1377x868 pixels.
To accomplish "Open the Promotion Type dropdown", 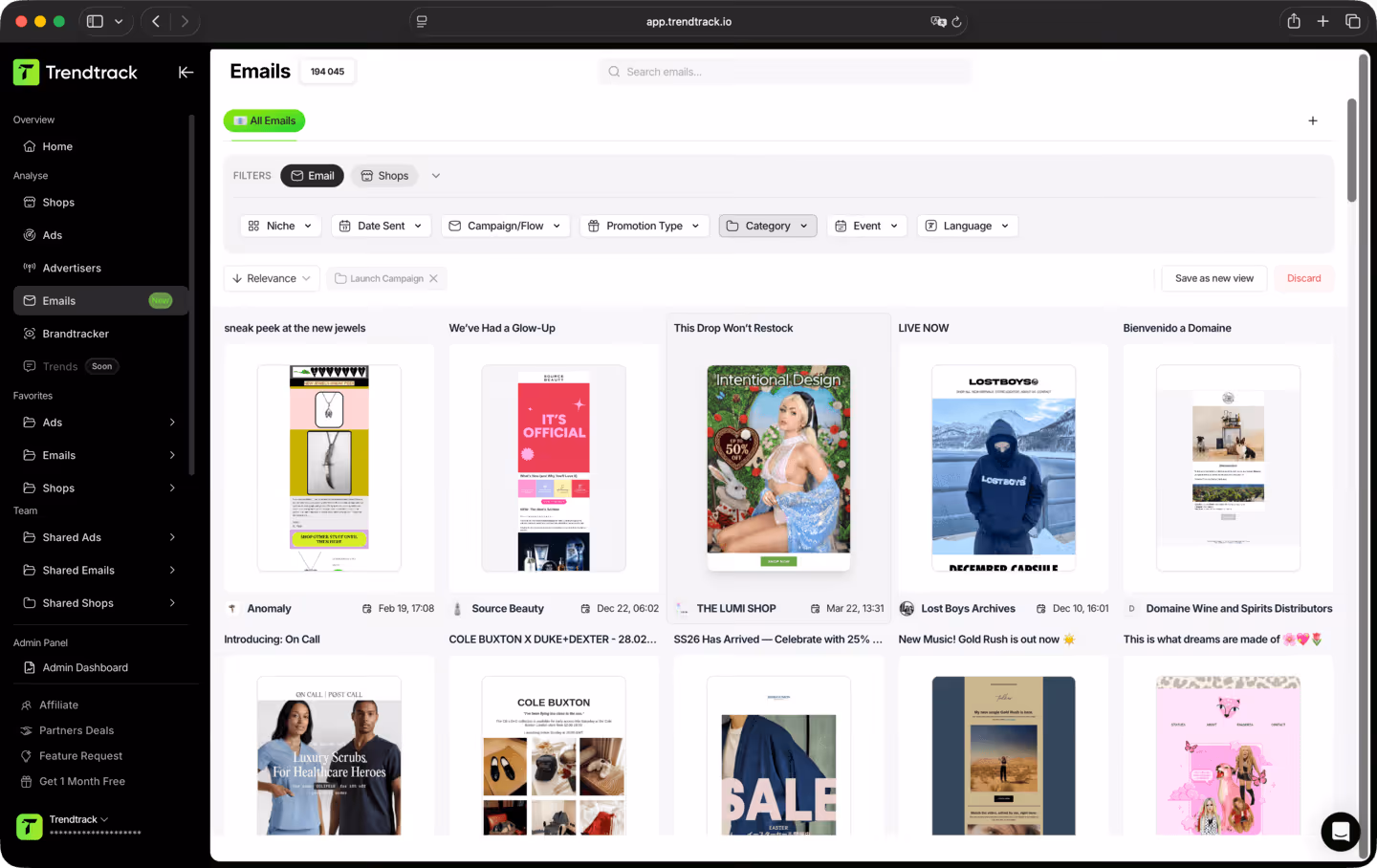I will pyautogui.click(x=645, y=226).
